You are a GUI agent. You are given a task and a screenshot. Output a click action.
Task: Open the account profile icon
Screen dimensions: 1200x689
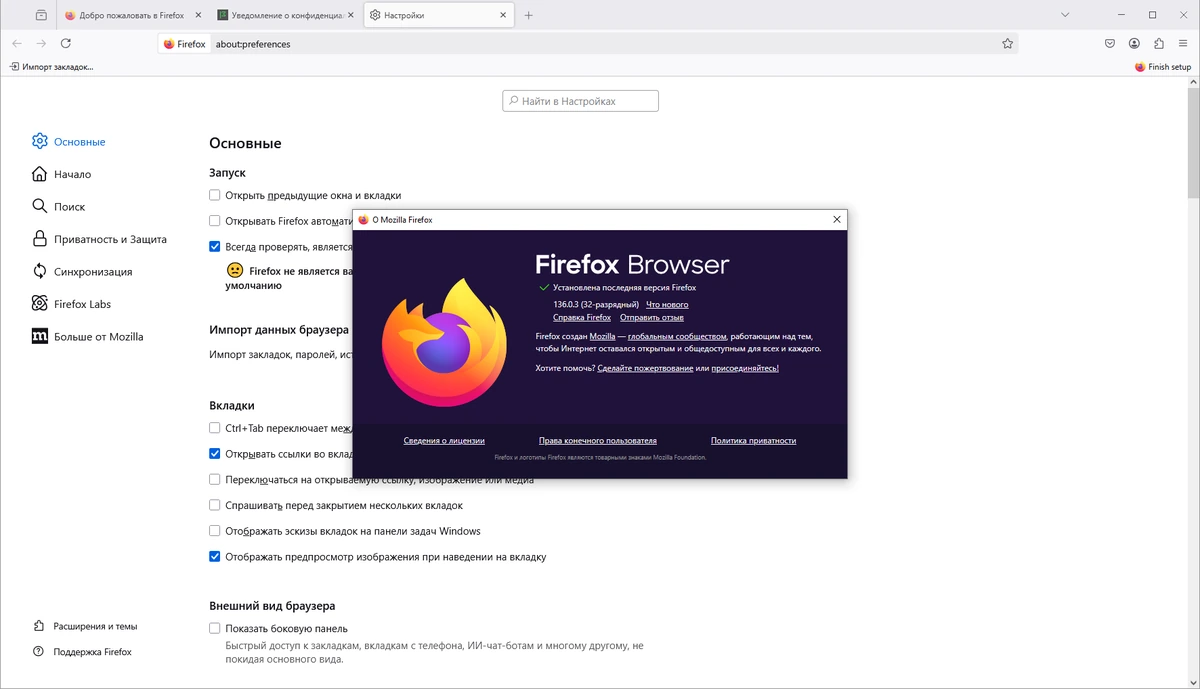(x=1135, y=44)
